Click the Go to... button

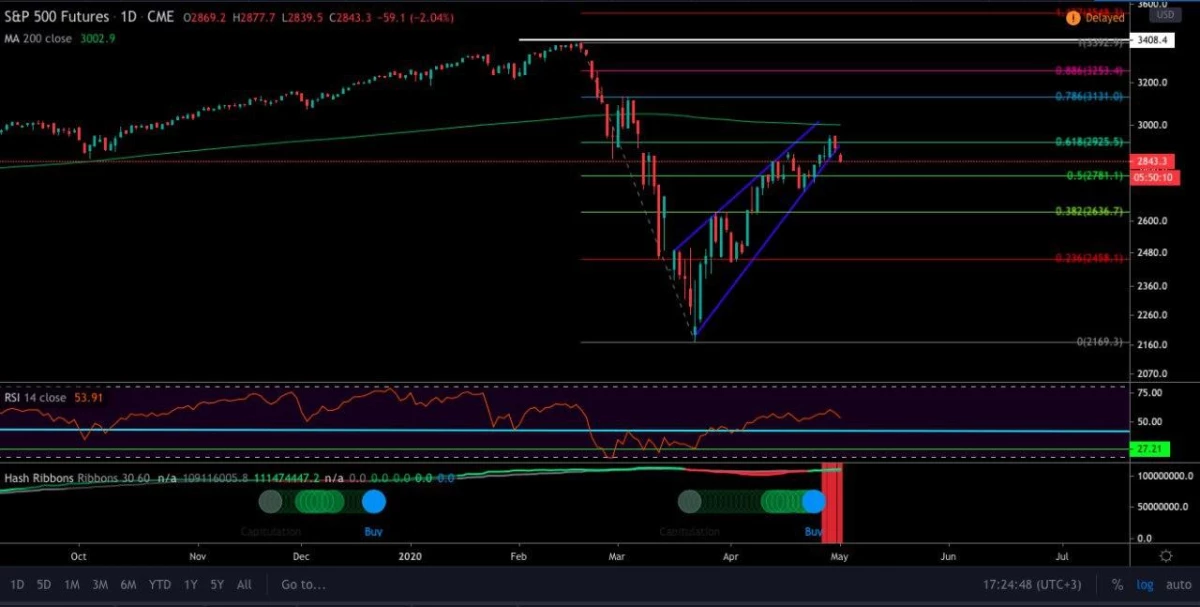coord(303,584)
